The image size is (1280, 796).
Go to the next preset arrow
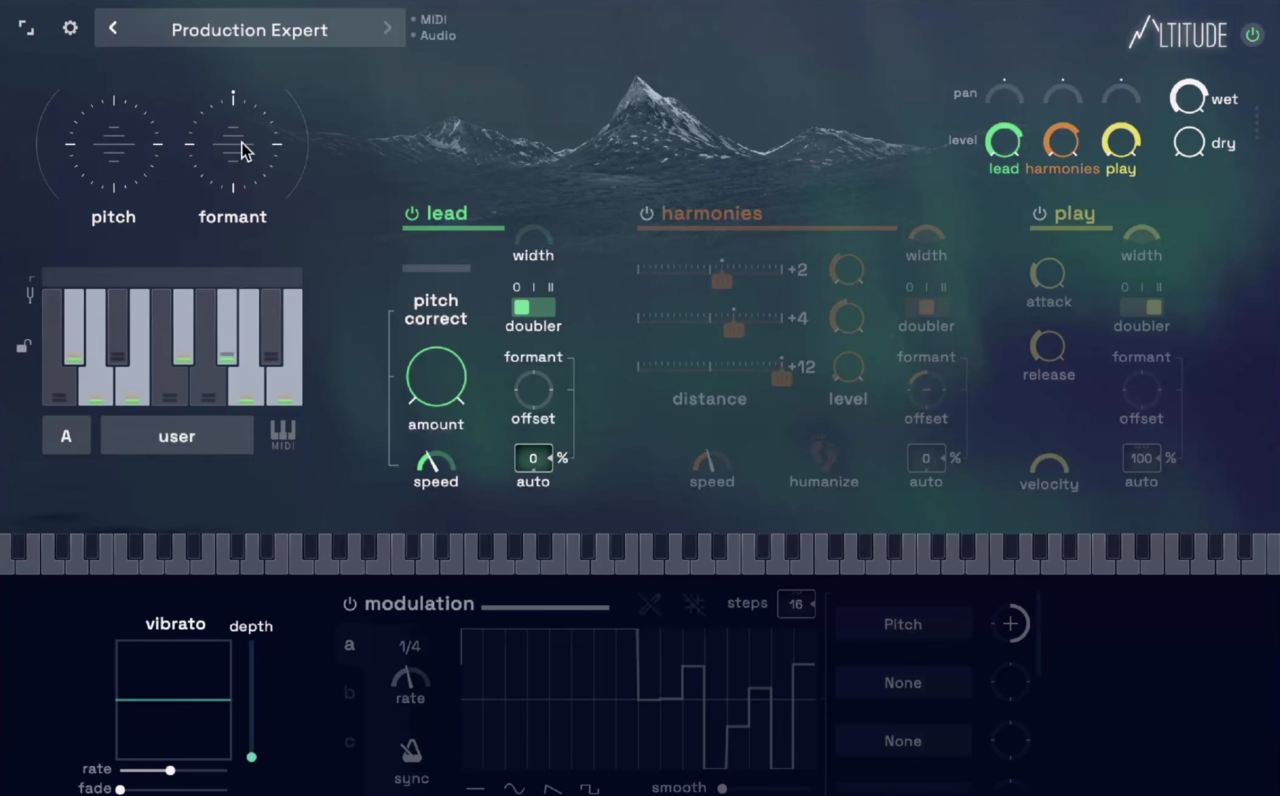[388, 28]
